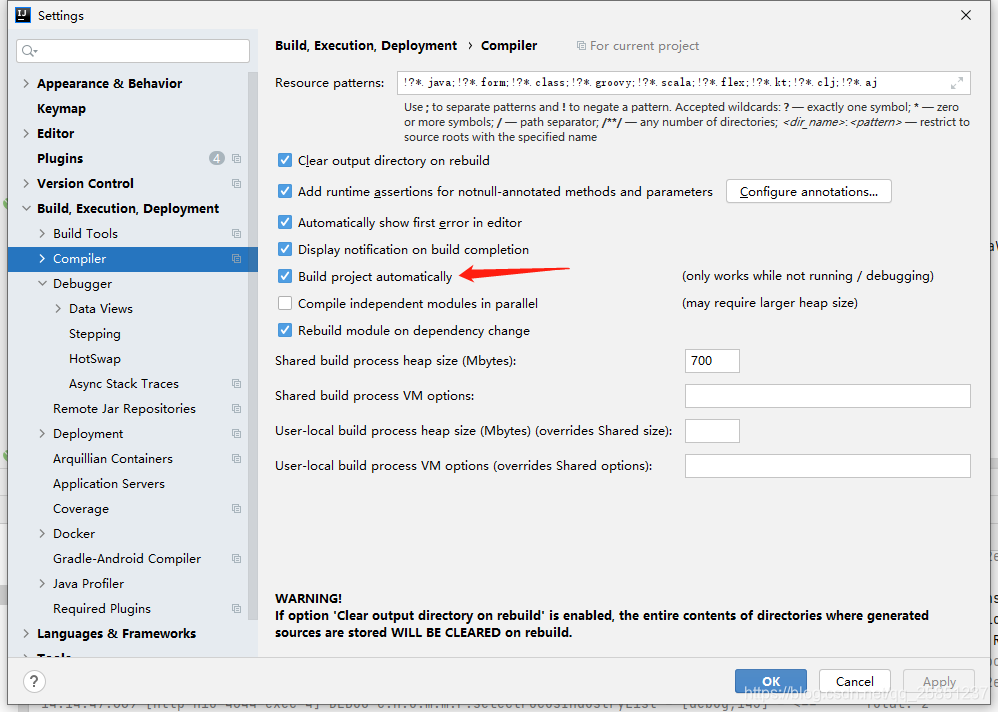Select Stepping under Debugger
This screenshot has width=998, height=712.
[95, 333]
